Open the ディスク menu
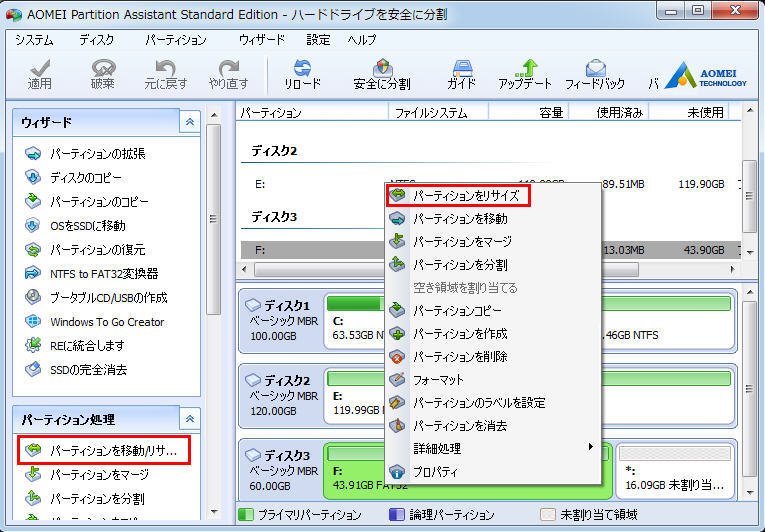 [97, 40]
